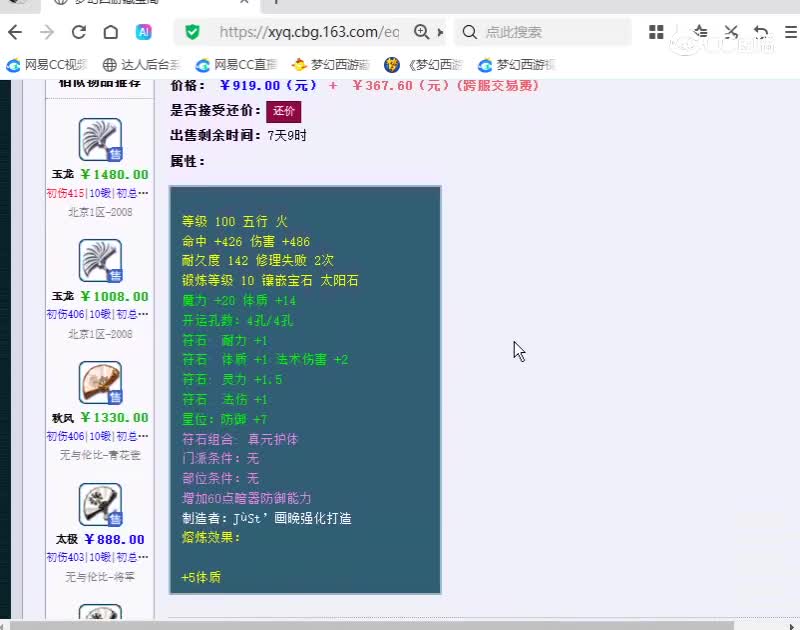
Task: Click the 制造者 crafter line
Action: (x=266, y=518)
